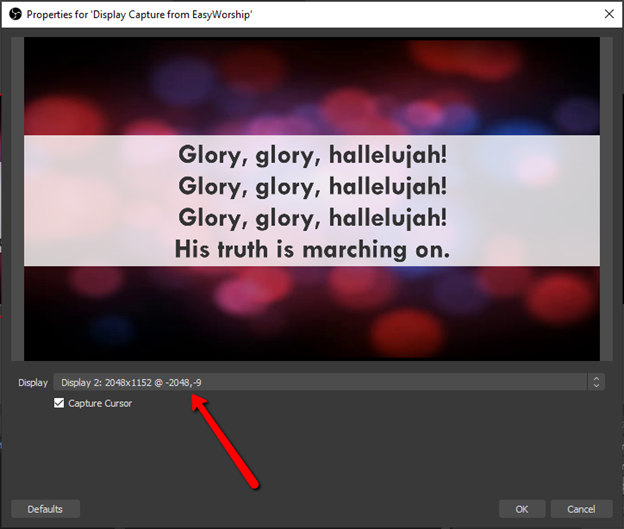Confirm properties with the OK button
This screenshot has height=529, width=624.
(522, 509)
